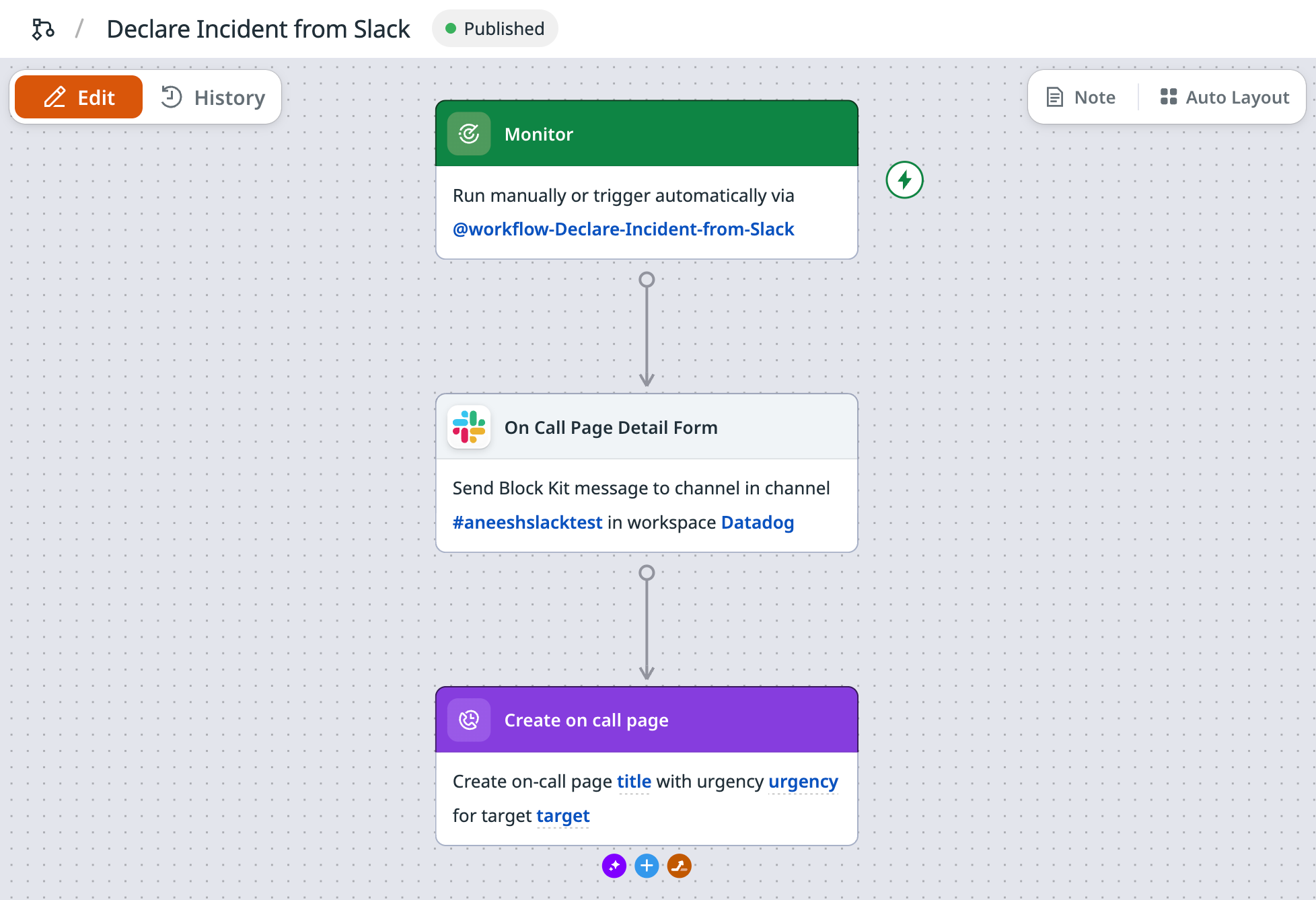Click the History clock icon

pyautogui.click(x=172, y=97)
